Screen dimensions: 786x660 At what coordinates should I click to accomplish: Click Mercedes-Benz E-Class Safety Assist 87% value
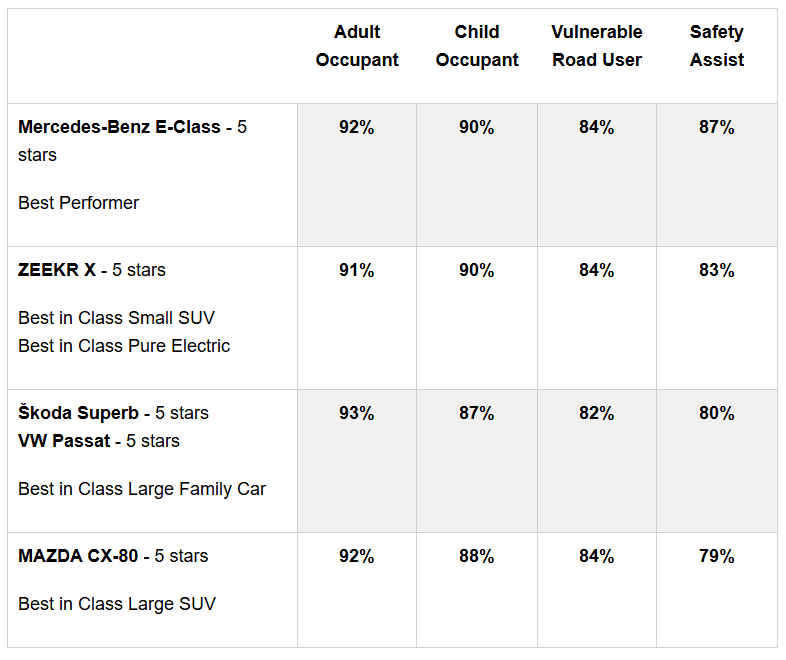point(717,127)
